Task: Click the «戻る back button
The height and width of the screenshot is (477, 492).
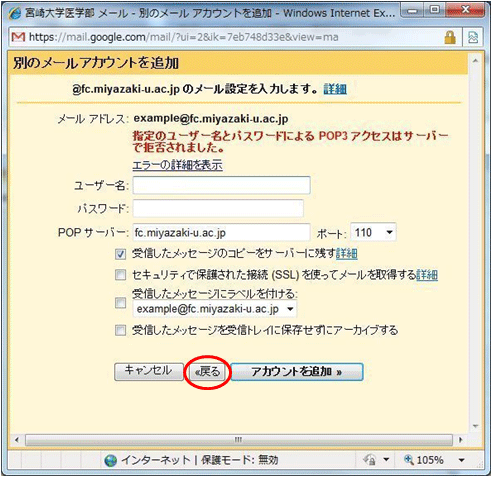Action: (x=207, y=372)
